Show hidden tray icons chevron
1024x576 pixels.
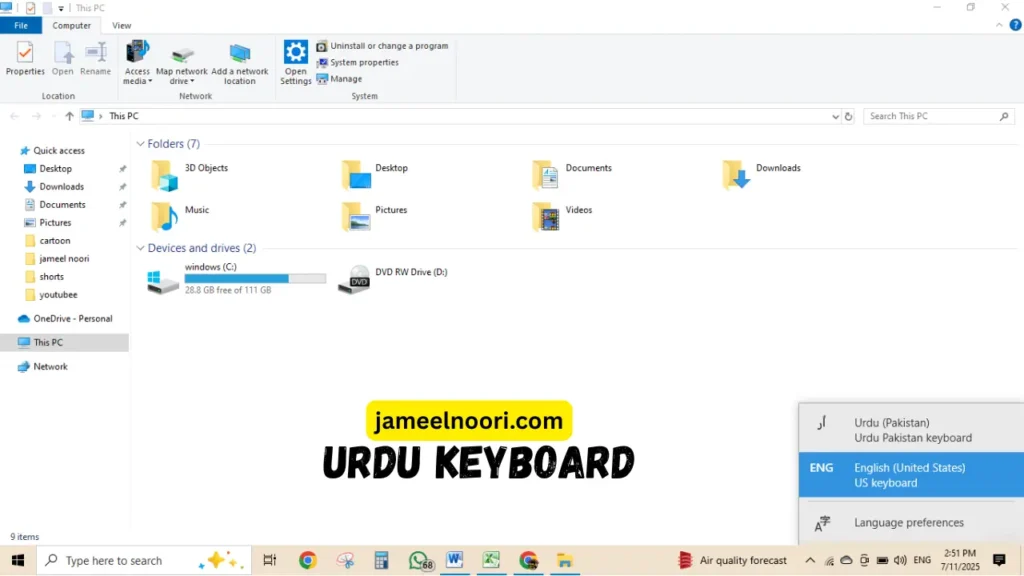pyautogui.click(x=810, y=560)
